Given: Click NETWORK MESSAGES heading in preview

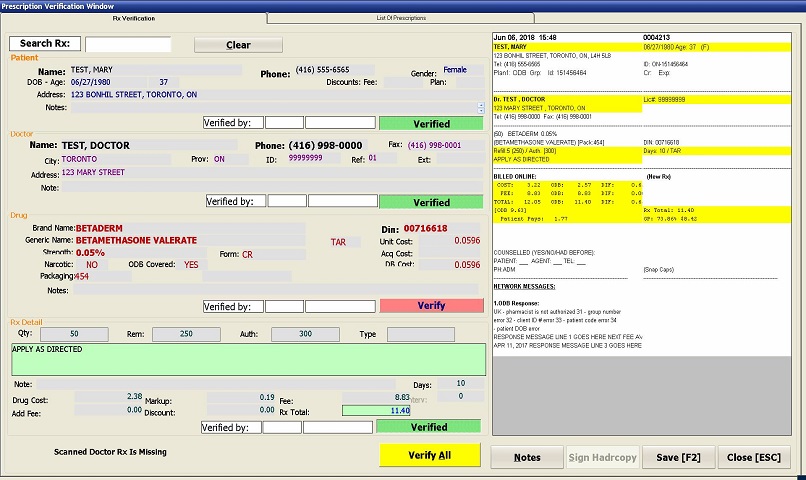Looking at the screenshot, I should (524, 286).
